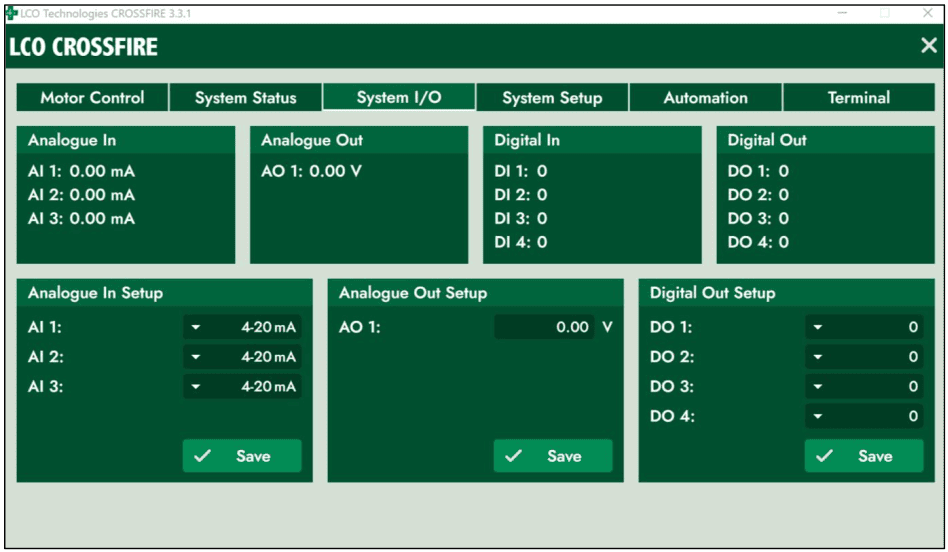Click the DO 2: 0 status in Digital Out
The image size is (948, 552).
(758, 195)
